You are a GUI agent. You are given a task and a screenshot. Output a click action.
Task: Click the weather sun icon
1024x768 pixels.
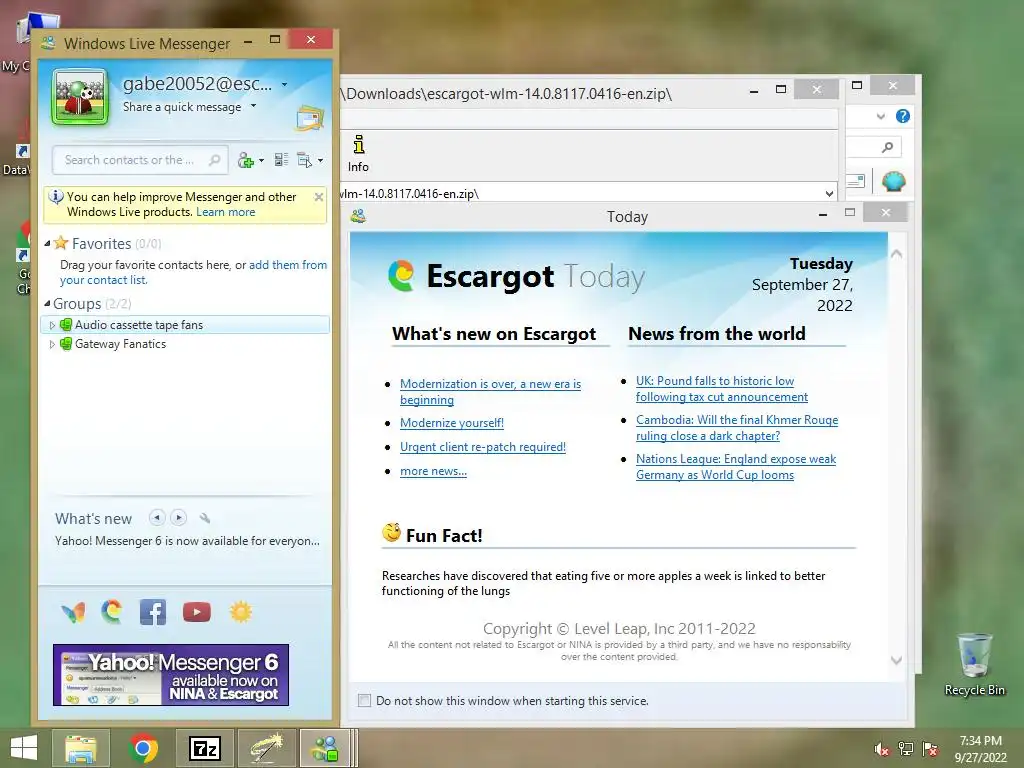[240, 612]
